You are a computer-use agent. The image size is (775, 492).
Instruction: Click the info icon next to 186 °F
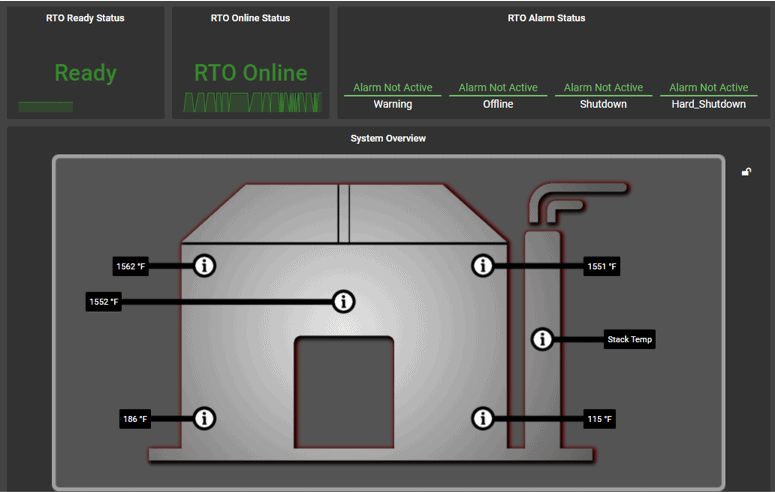pos(204,419)
